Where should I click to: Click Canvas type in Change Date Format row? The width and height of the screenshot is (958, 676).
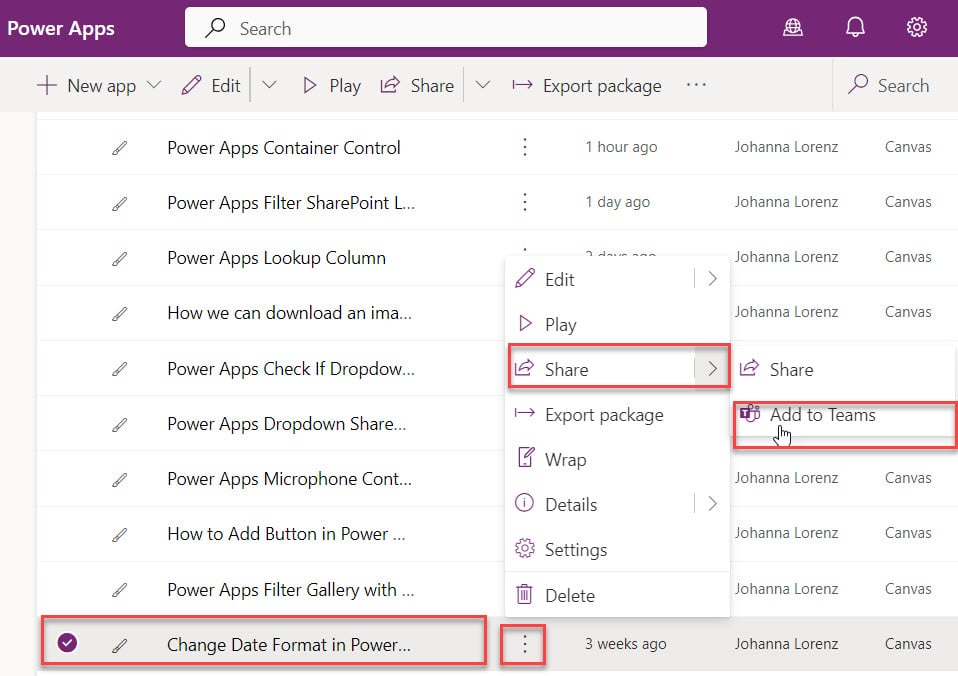(x=908, y=644)
